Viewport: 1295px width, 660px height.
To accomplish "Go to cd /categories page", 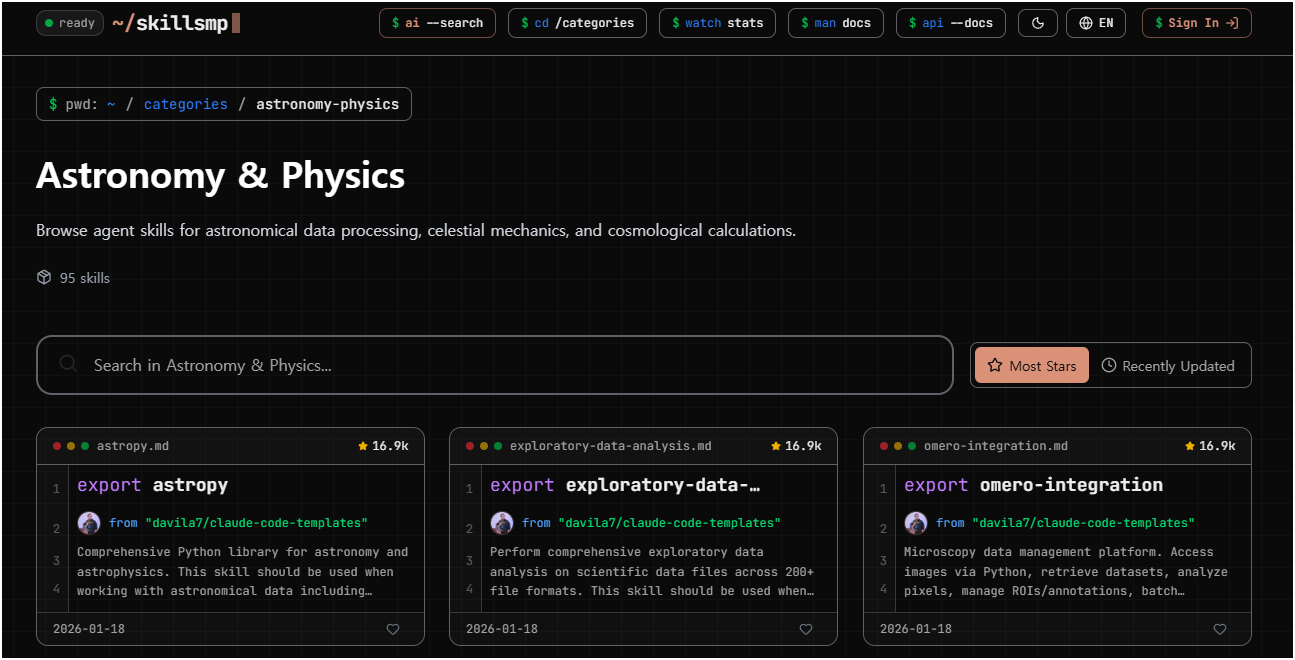I will [x=577, y=23].
